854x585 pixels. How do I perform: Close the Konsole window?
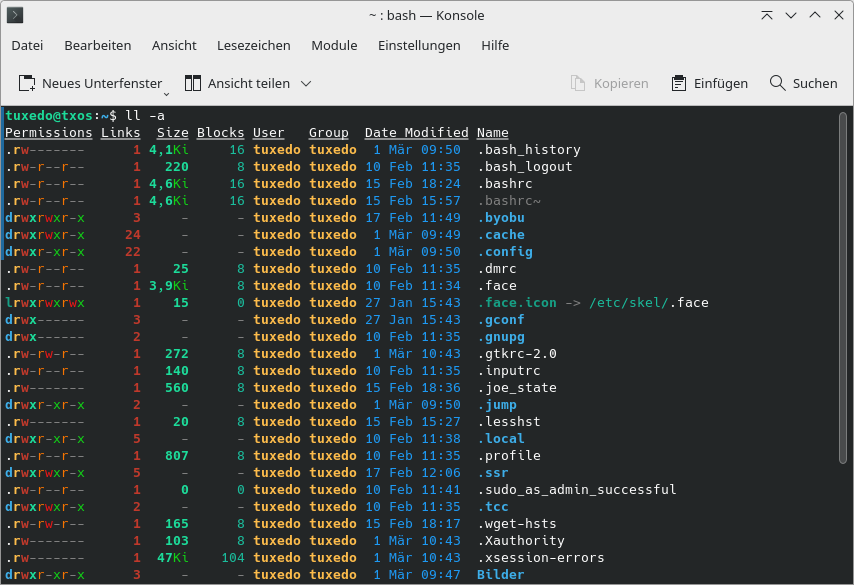(x=839, y=15)
